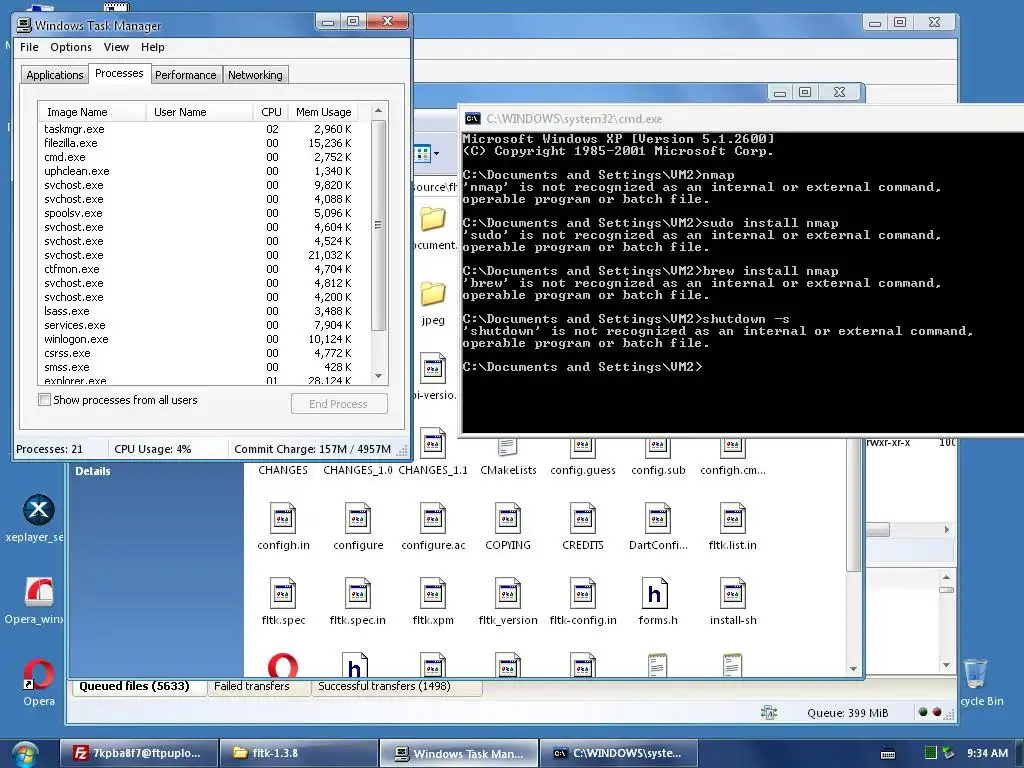
Task: Select the DartConfi... file icon
Action: coord(658,519)
